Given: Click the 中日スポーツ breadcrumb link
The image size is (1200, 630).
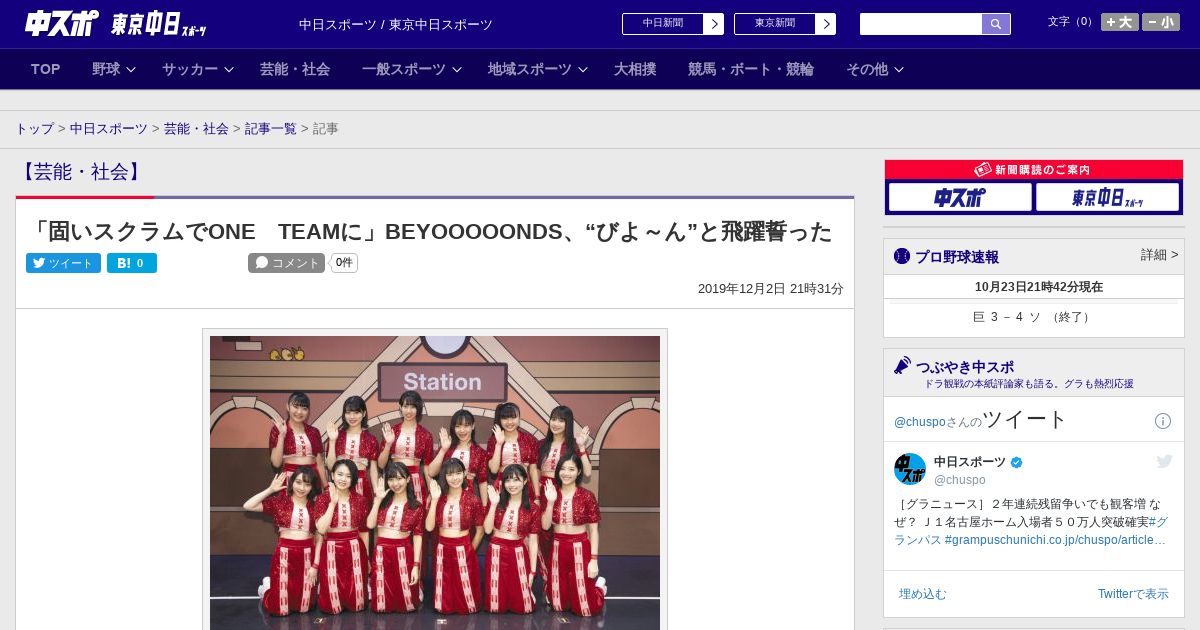Looking at the screenshot, I should tap(109, 129).
